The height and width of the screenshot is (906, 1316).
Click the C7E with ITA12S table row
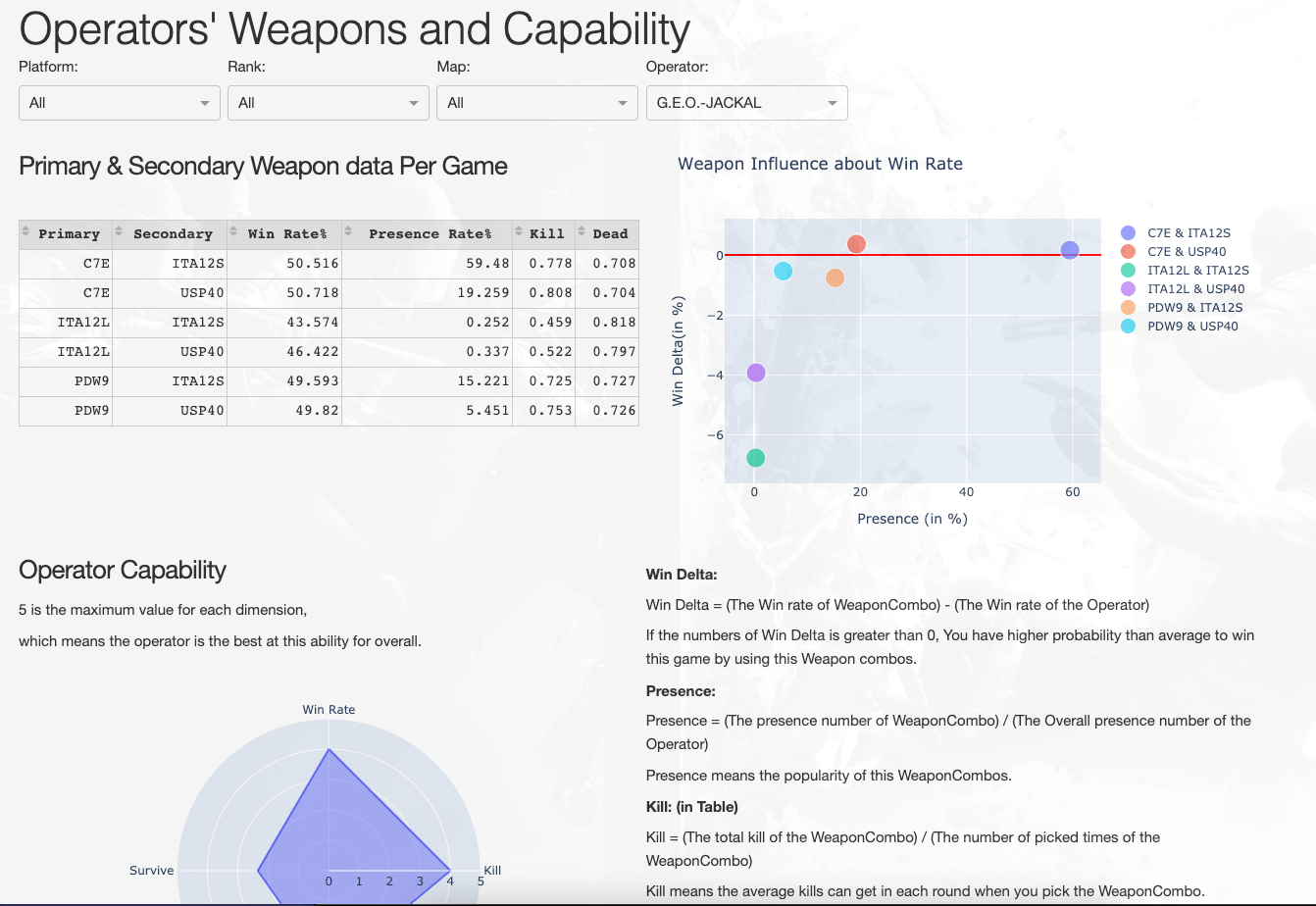tap(329, 263)
